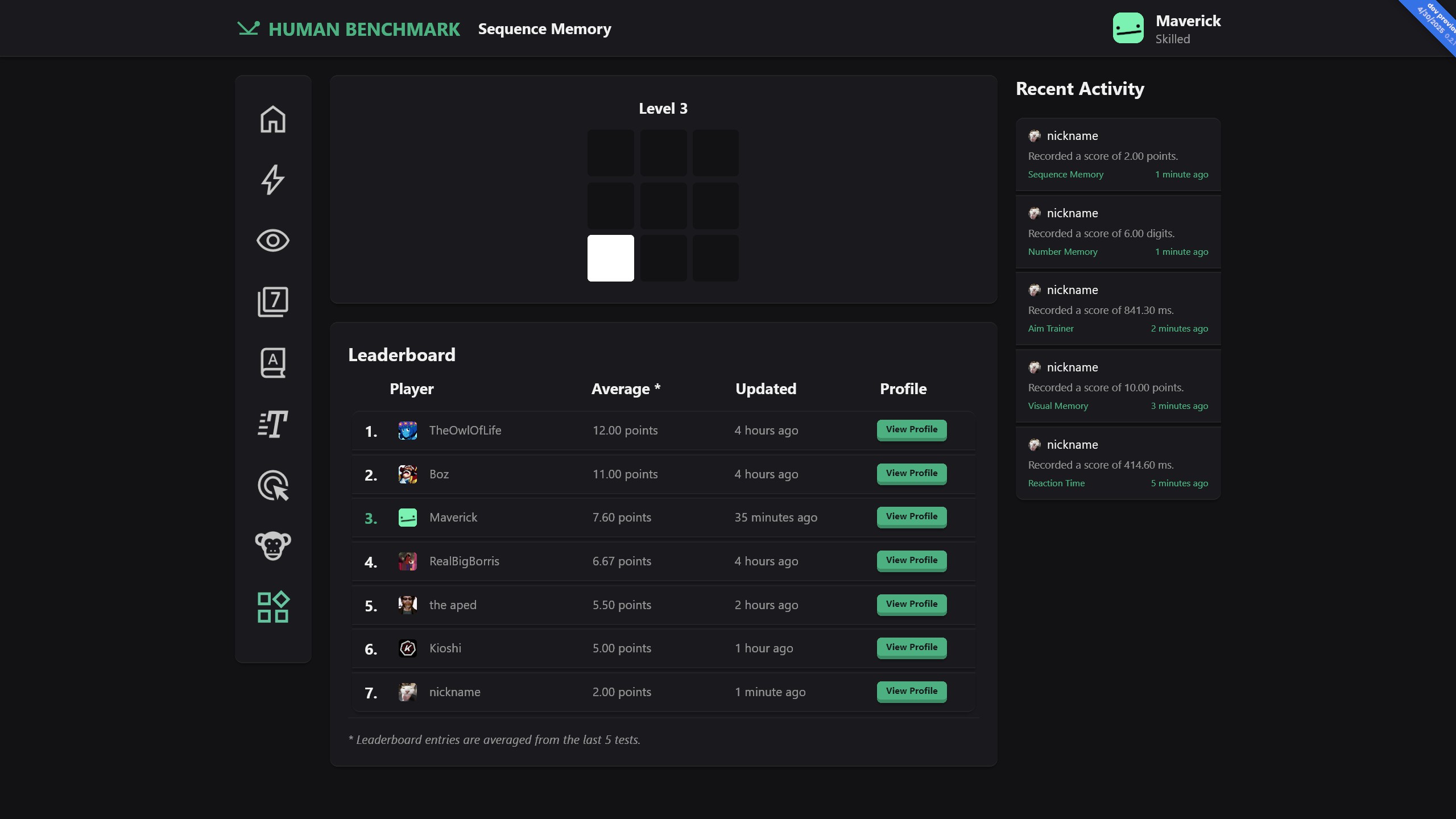Click RealBigBorris avatar in leaderboard

point(408,561)
